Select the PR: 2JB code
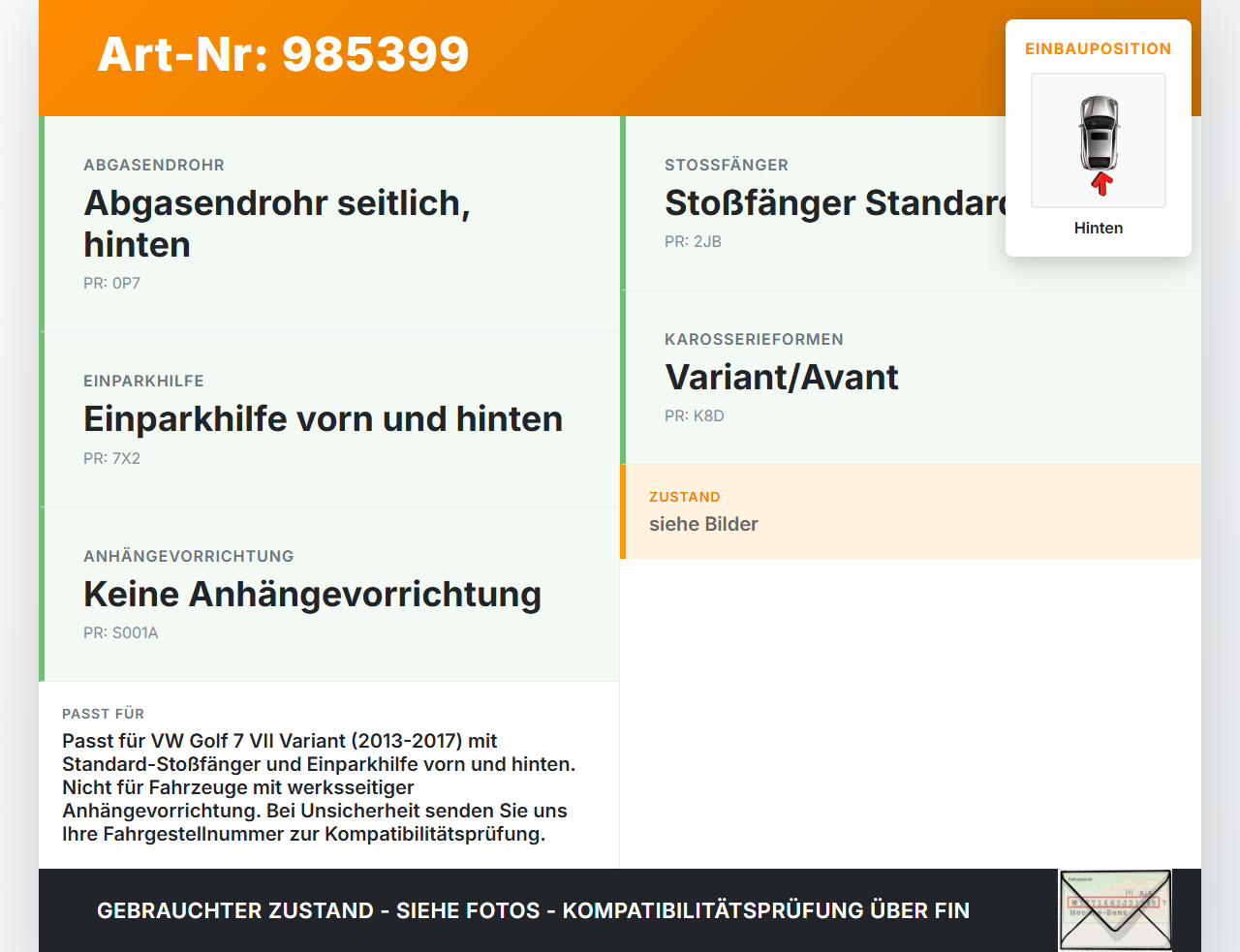 pos(692,241)
